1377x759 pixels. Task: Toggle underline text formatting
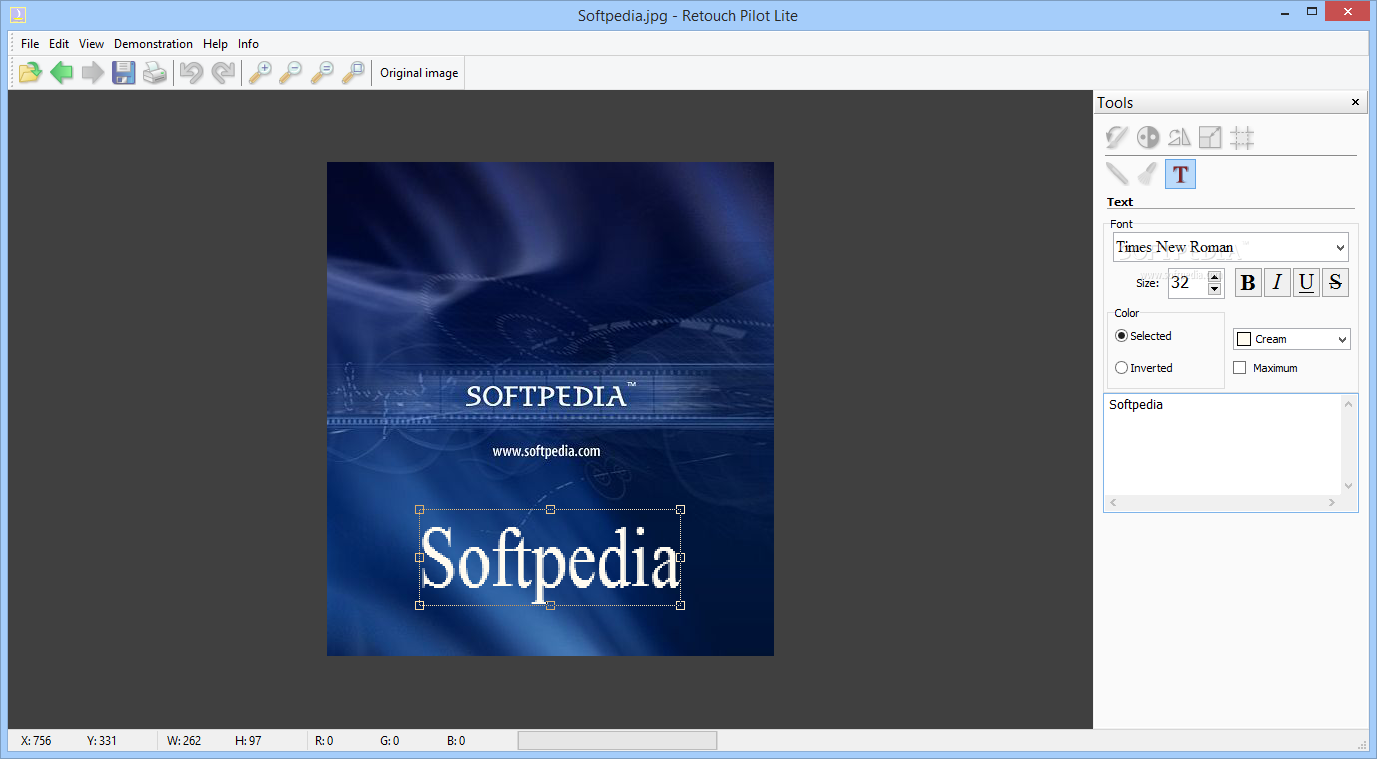1306,283
